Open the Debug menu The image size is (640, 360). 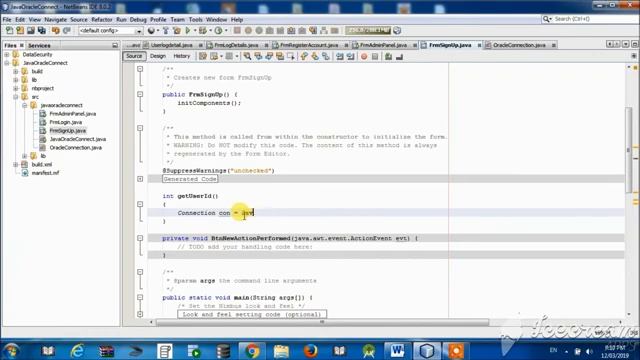coord(138,20)
